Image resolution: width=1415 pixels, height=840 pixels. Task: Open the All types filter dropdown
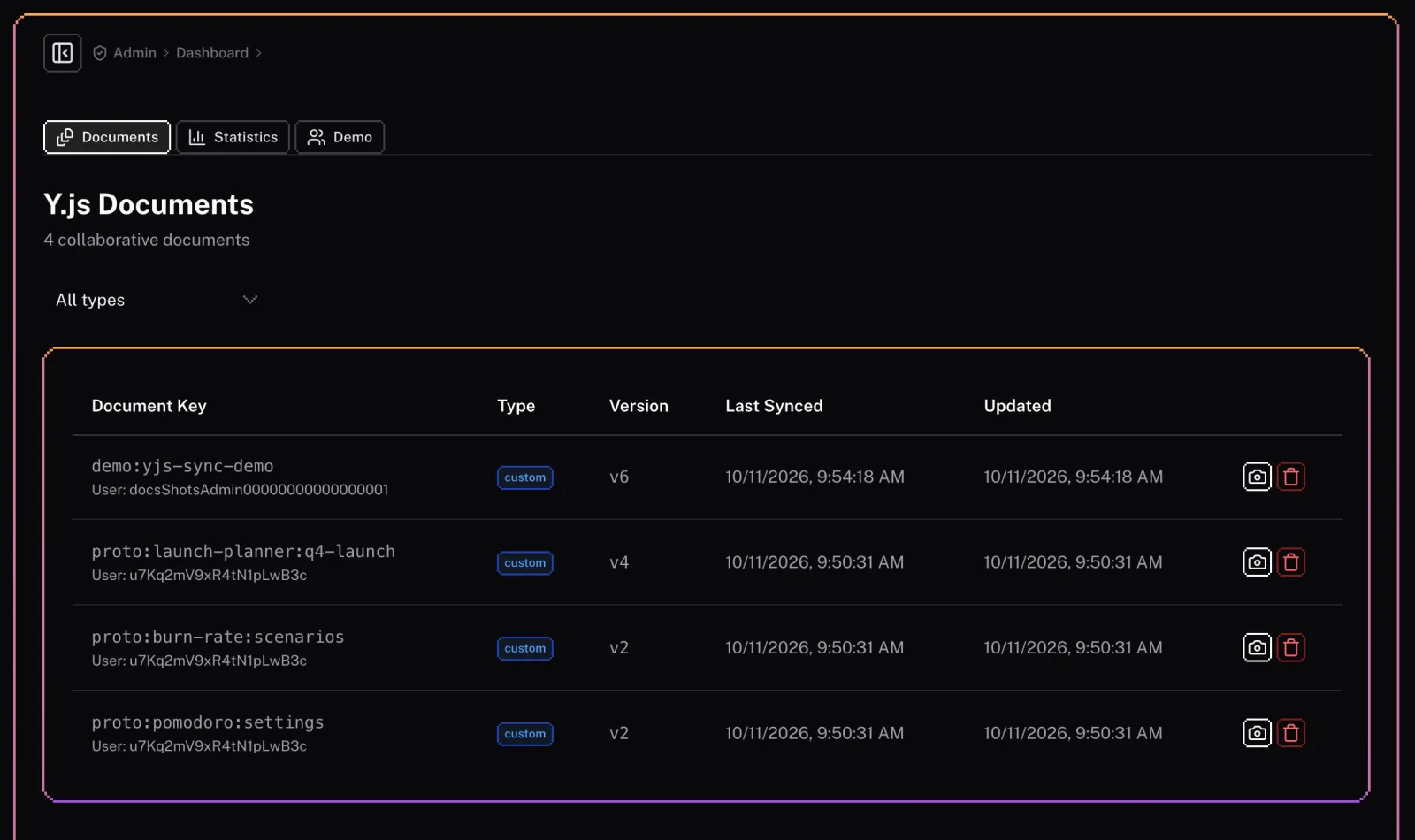(x=157, y=300)
